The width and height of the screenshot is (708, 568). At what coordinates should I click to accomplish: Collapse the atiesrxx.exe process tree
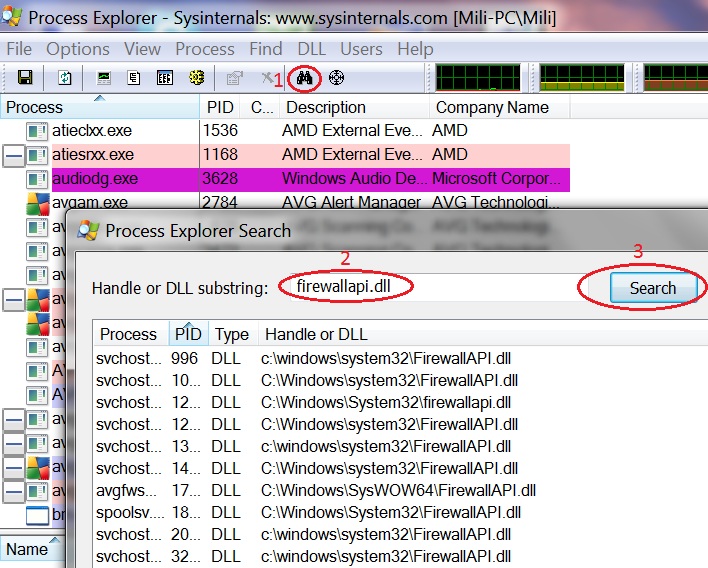[14, 156]
